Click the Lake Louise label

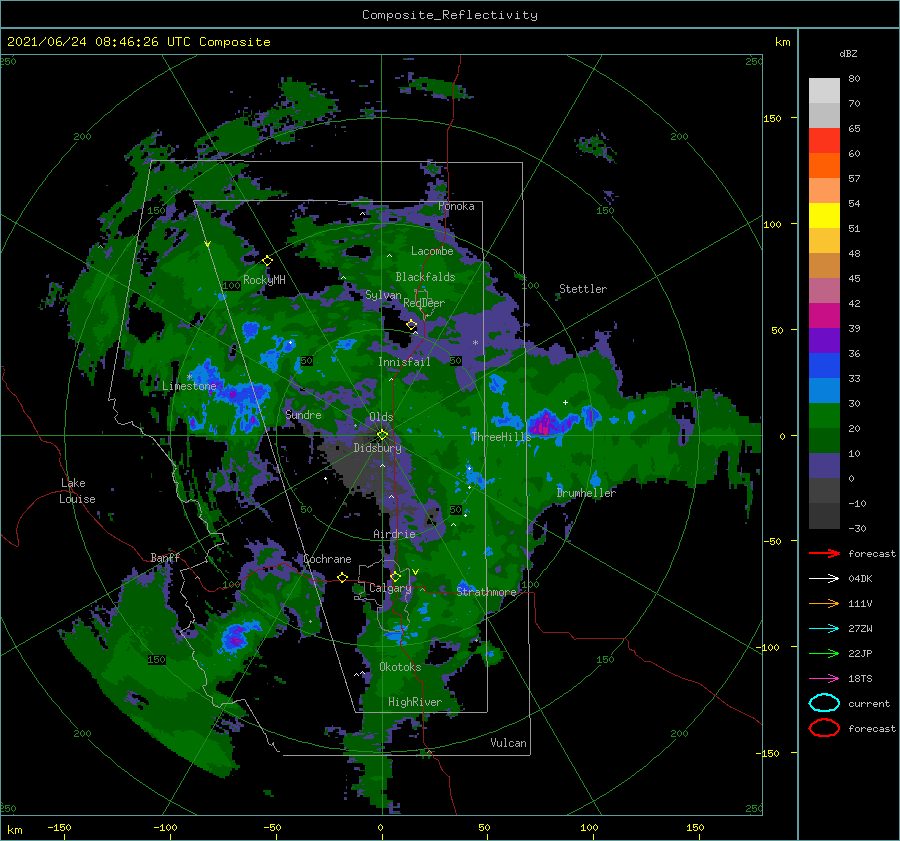[77, 491]
